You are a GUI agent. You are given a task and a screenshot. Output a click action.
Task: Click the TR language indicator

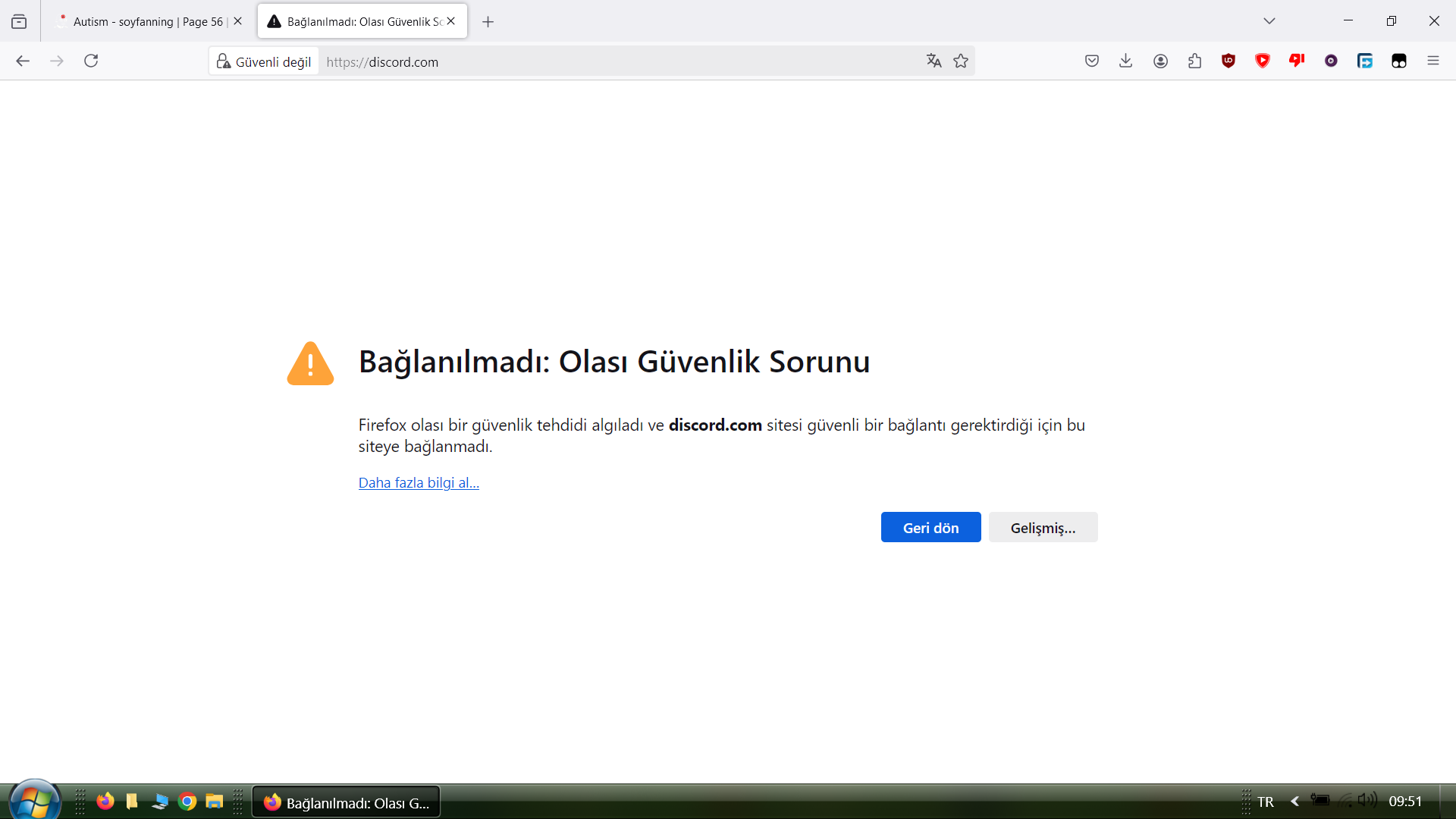[1266, 802]
